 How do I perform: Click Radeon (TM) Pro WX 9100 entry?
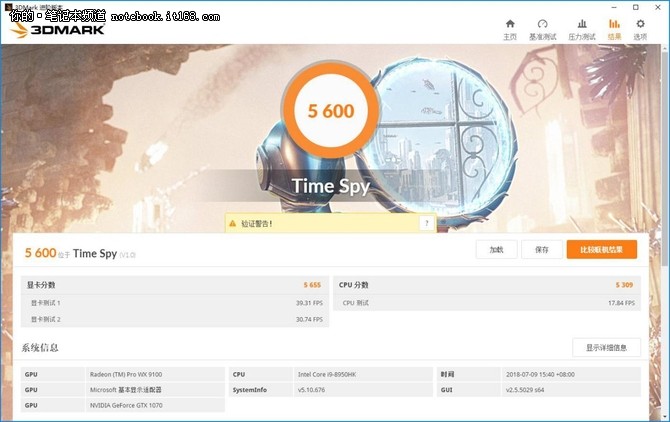pos(126,374)
